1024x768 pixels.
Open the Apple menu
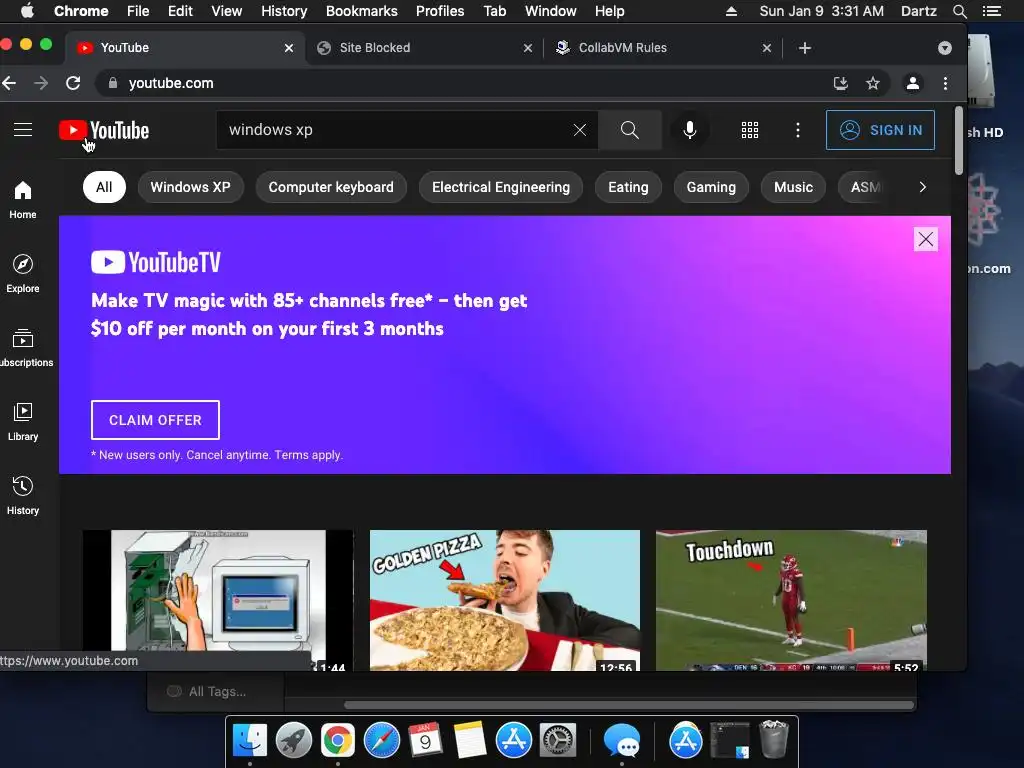pos(27,11)
